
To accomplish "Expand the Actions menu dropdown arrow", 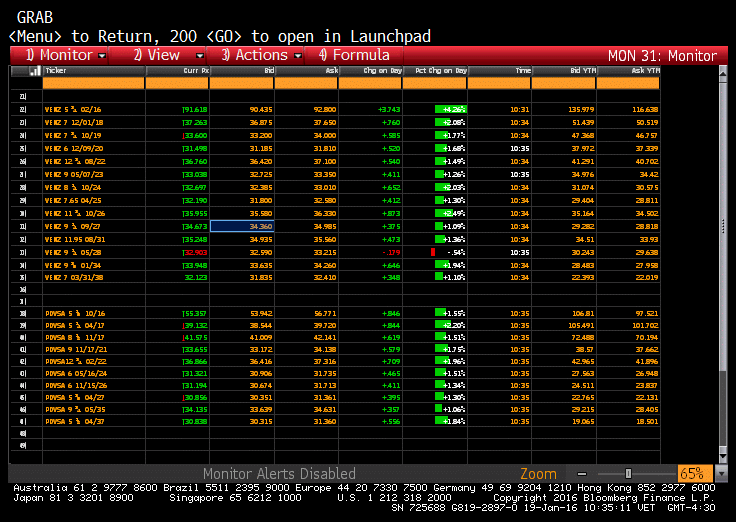I will click(298, 56).
